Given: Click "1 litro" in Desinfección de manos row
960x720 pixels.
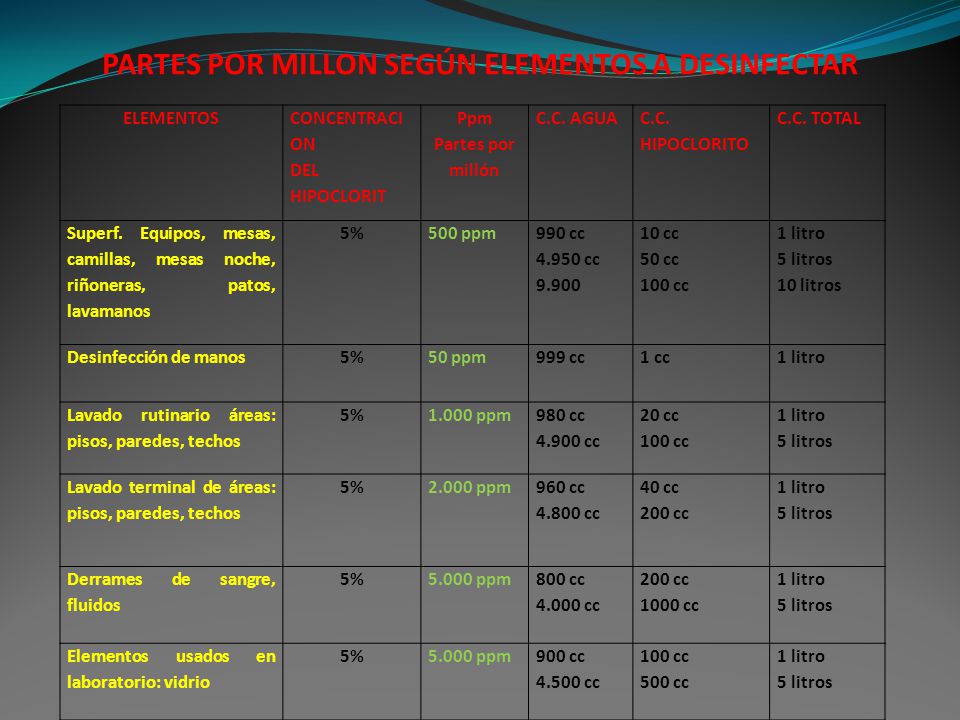Looking at the screenshot, I should click(x=801, y=358).
